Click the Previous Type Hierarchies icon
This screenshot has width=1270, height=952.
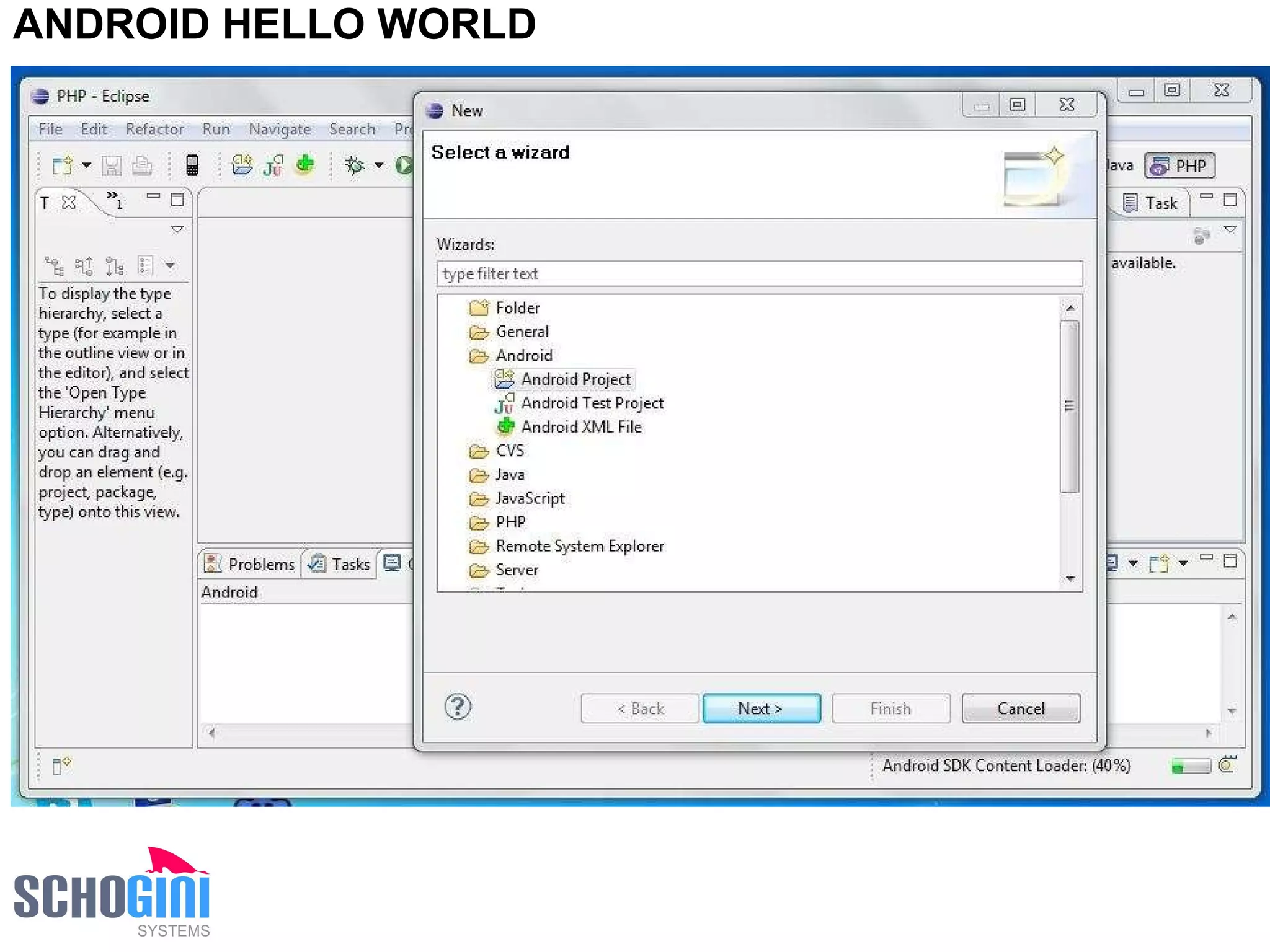145,266
